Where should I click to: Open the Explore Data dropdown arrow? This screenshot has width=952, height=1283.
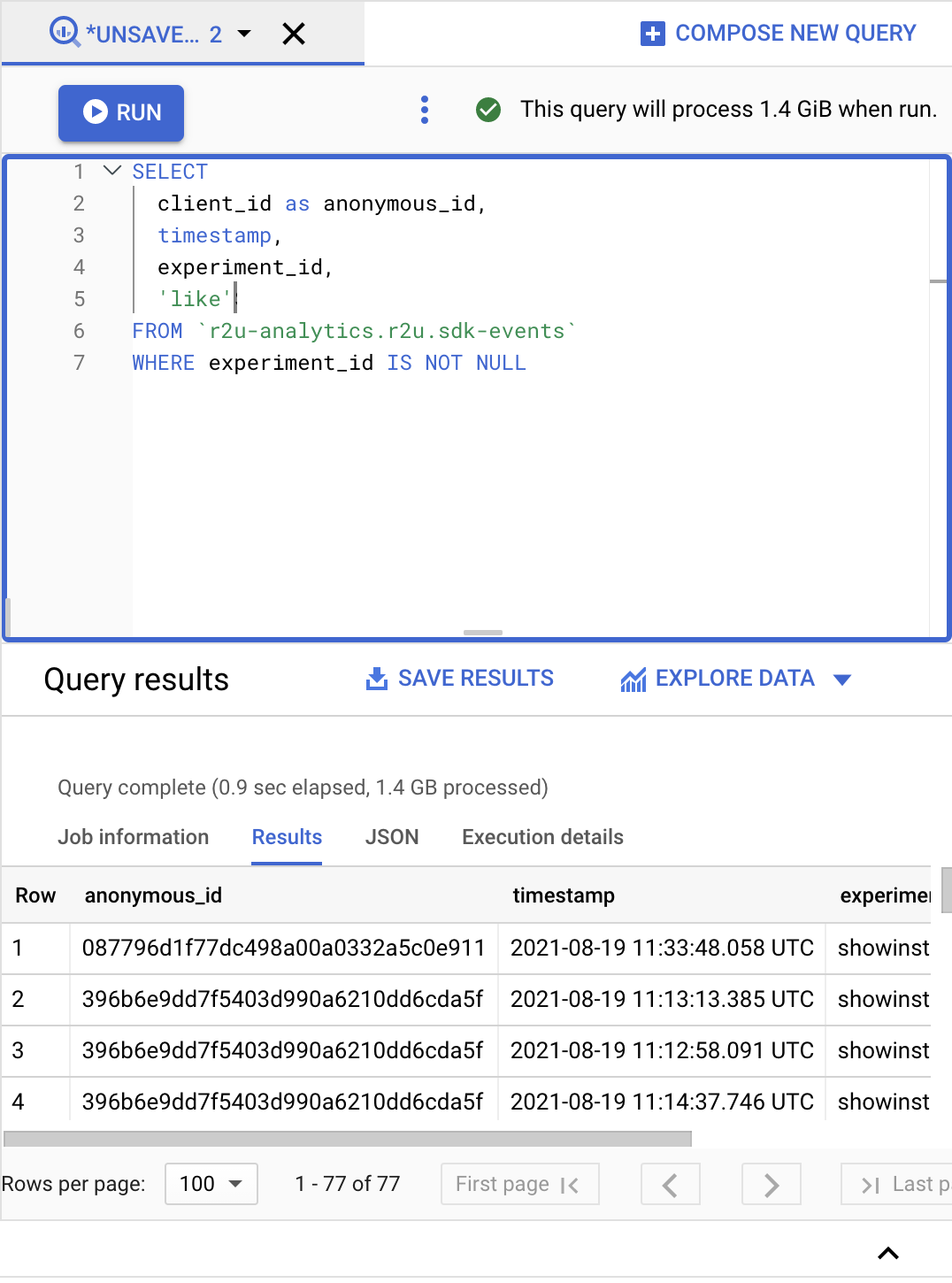(843, 680)
